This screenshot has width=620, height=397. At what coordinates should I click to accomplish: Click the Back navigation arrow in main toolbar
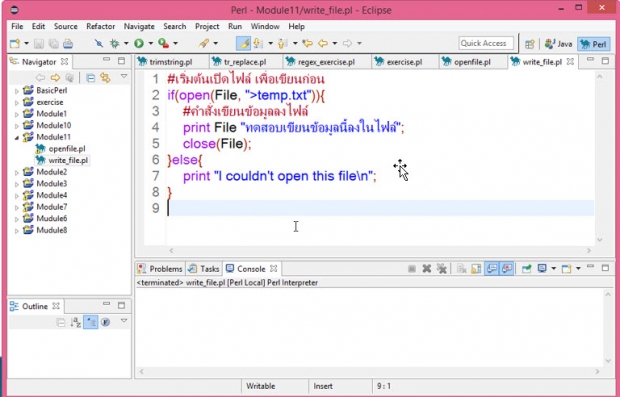323,43
